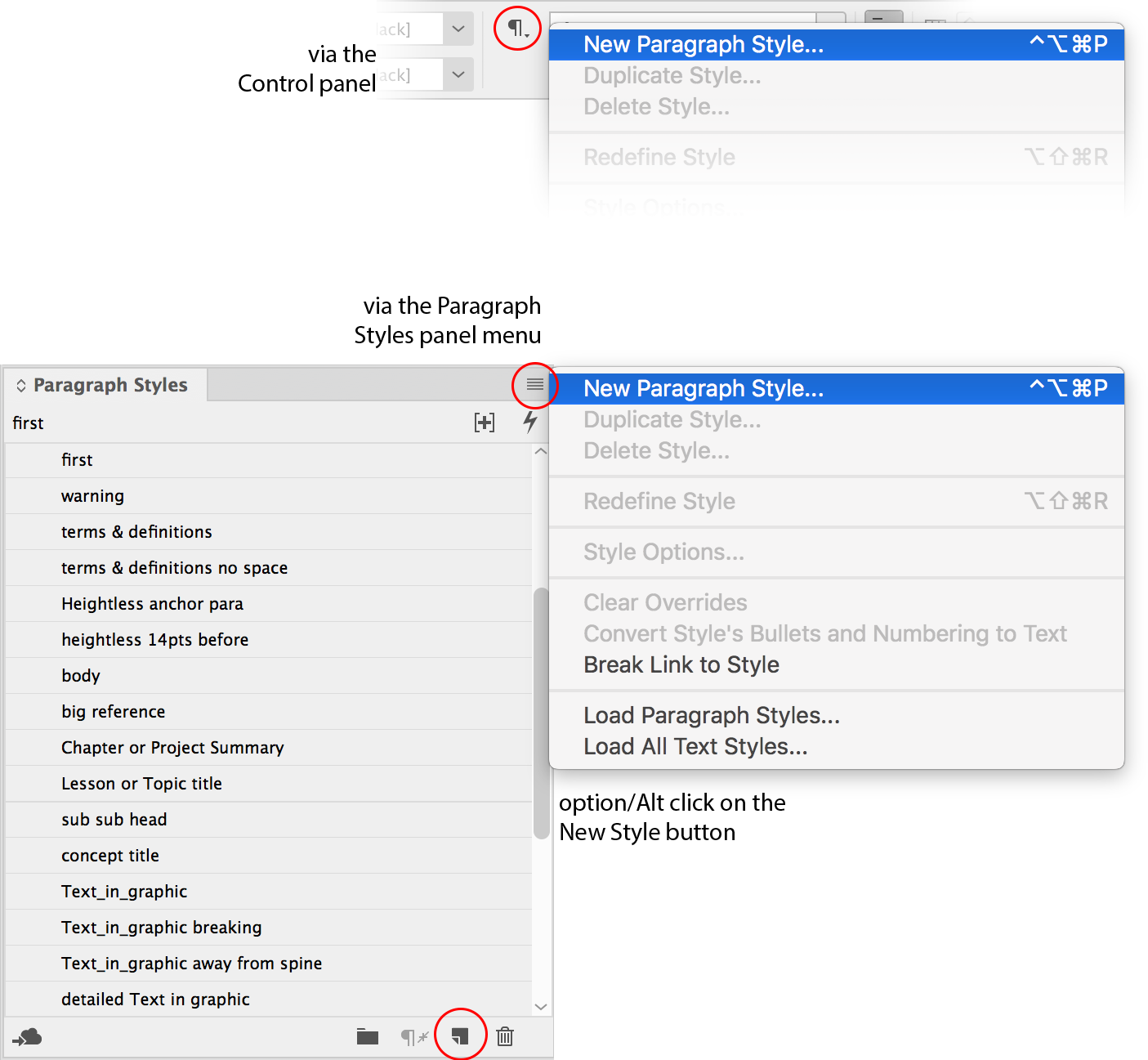Click the paragraph style icon in Control panel
Screen dimensions: 1148x1060
(x=517, y=29)
